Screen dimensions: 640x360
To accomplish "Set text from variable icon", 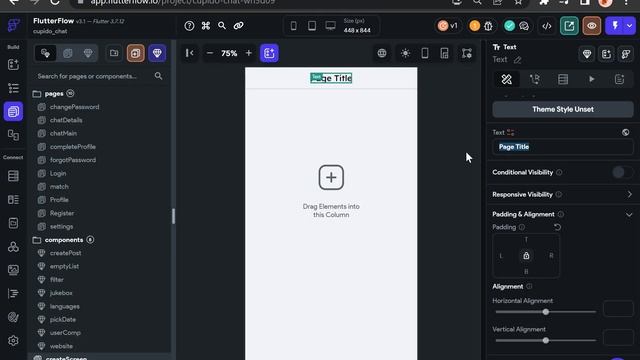I will click(x=510, y=132).
